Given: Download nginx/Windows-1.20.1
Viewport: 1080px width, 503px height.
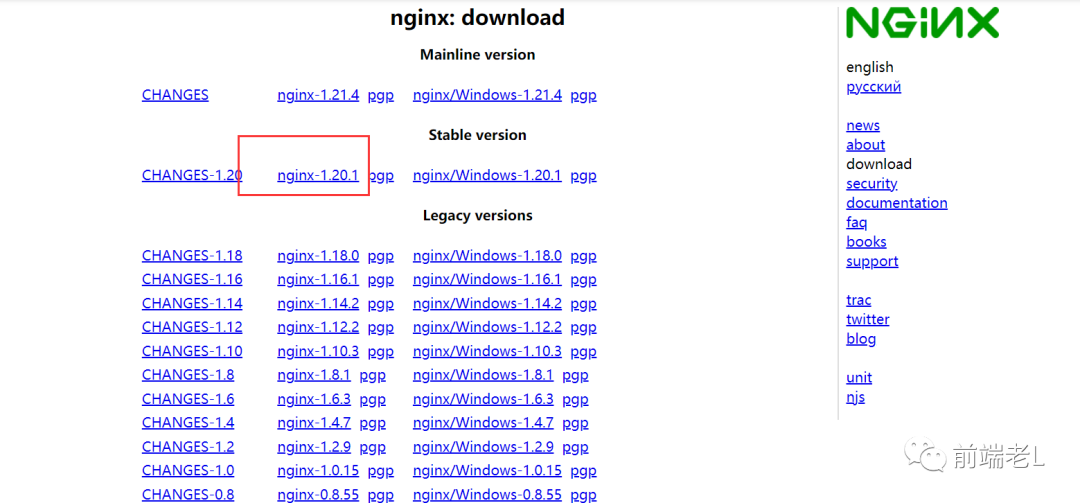Looking at the screenshot, I should pyautogui.click(x=487, y=175).
